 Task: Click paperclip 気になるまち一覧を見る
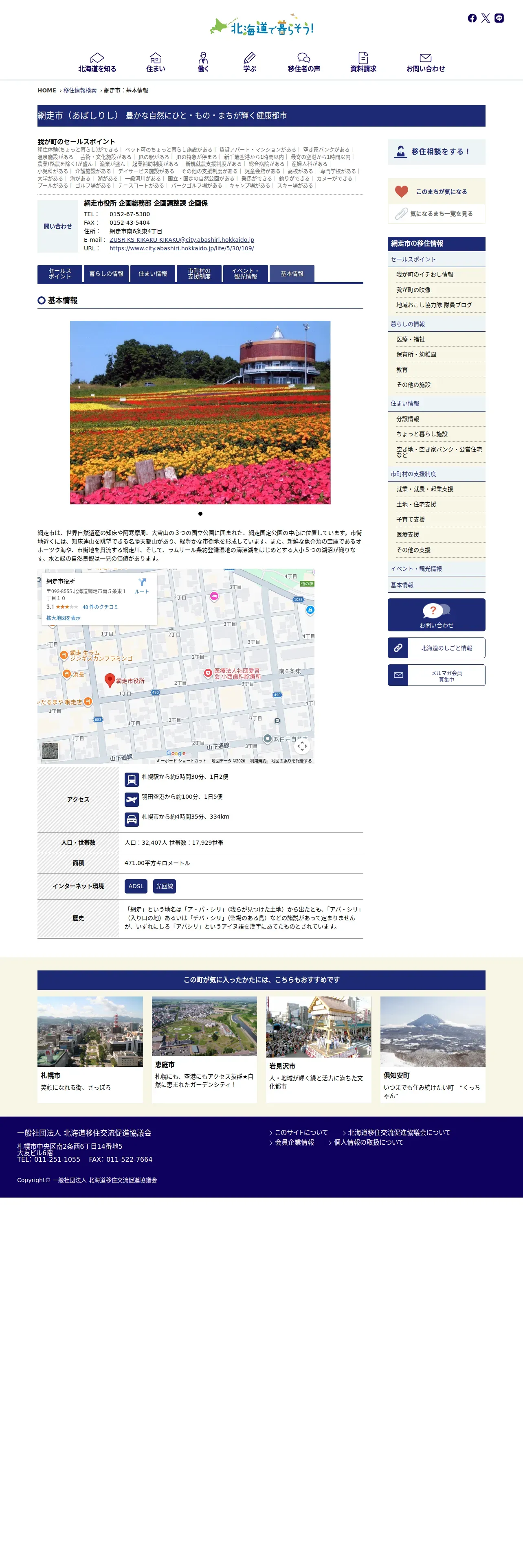[x=437, y=214]
